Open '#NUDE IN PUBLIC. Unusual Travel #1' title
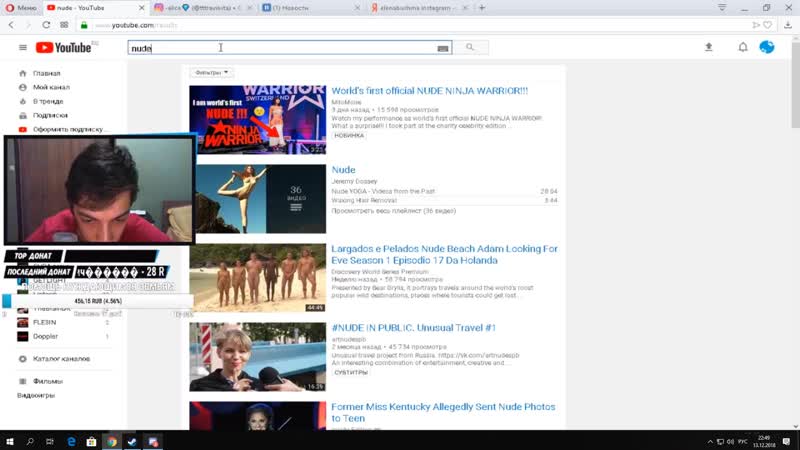The image size is (800, 450). [413, 328]
